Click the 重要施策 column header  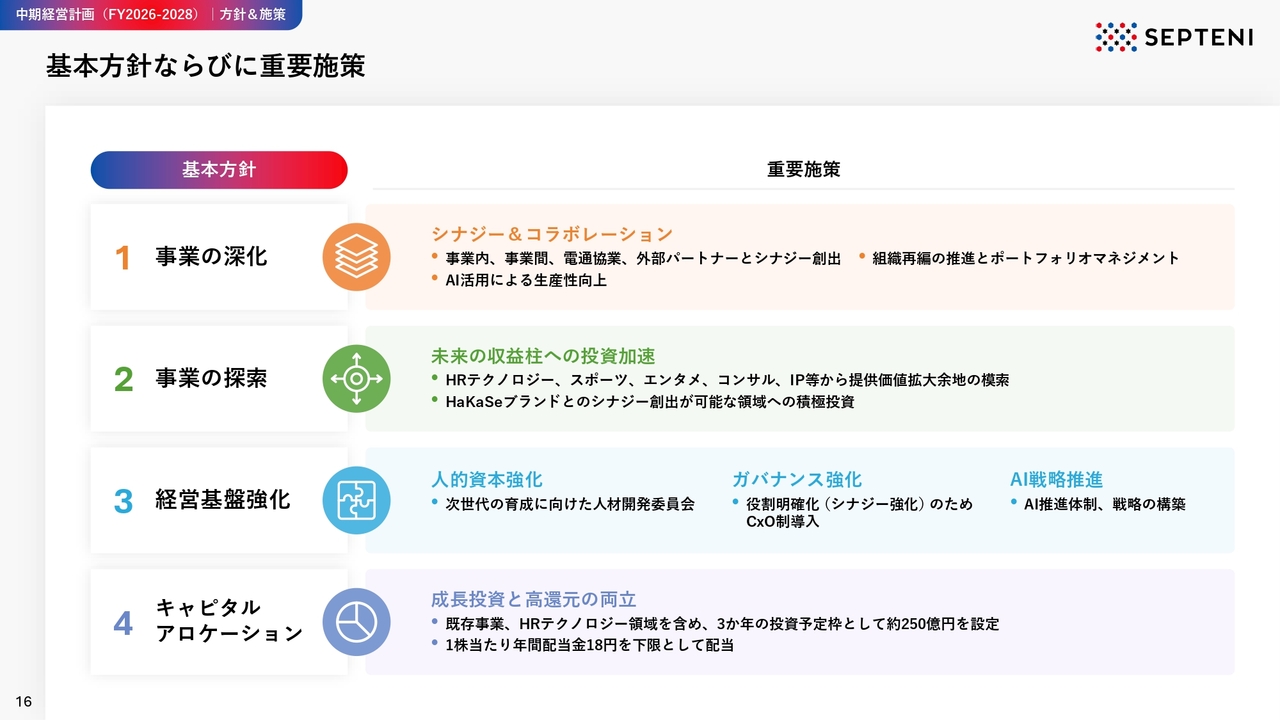(x=803, y=170)
